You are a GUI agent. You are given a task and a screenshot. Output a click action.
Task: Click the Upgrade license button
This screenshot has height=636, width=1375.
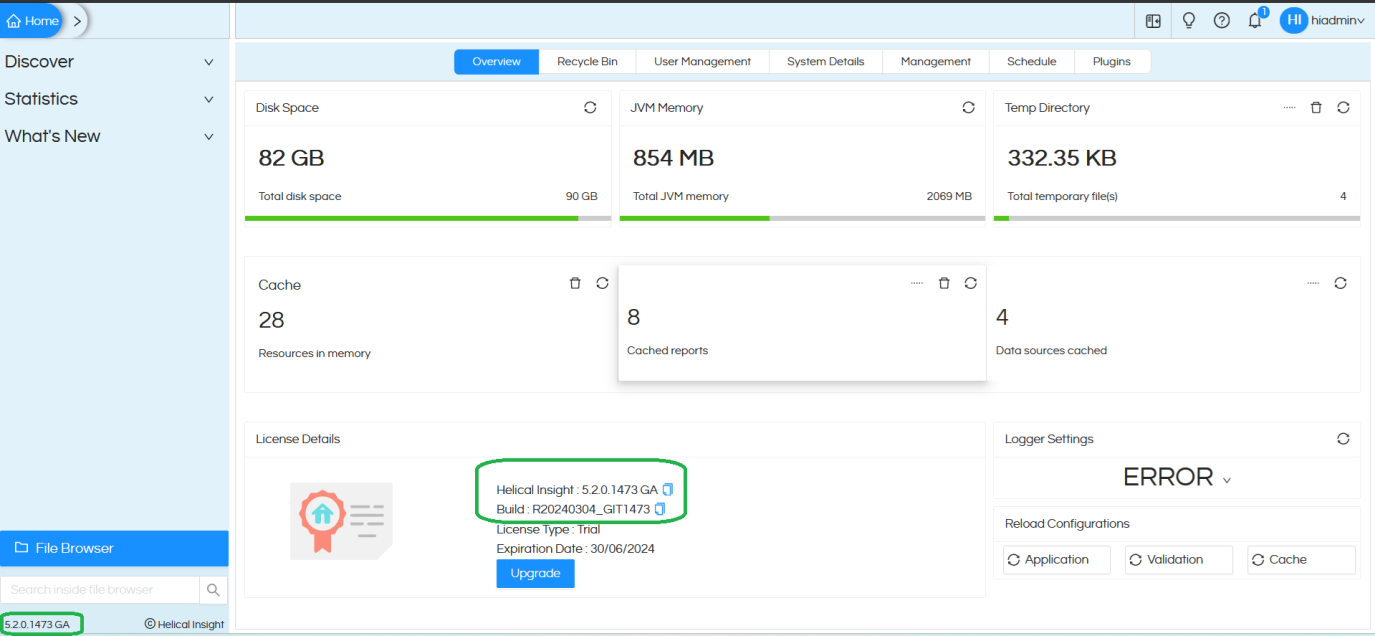coord(535,574)
